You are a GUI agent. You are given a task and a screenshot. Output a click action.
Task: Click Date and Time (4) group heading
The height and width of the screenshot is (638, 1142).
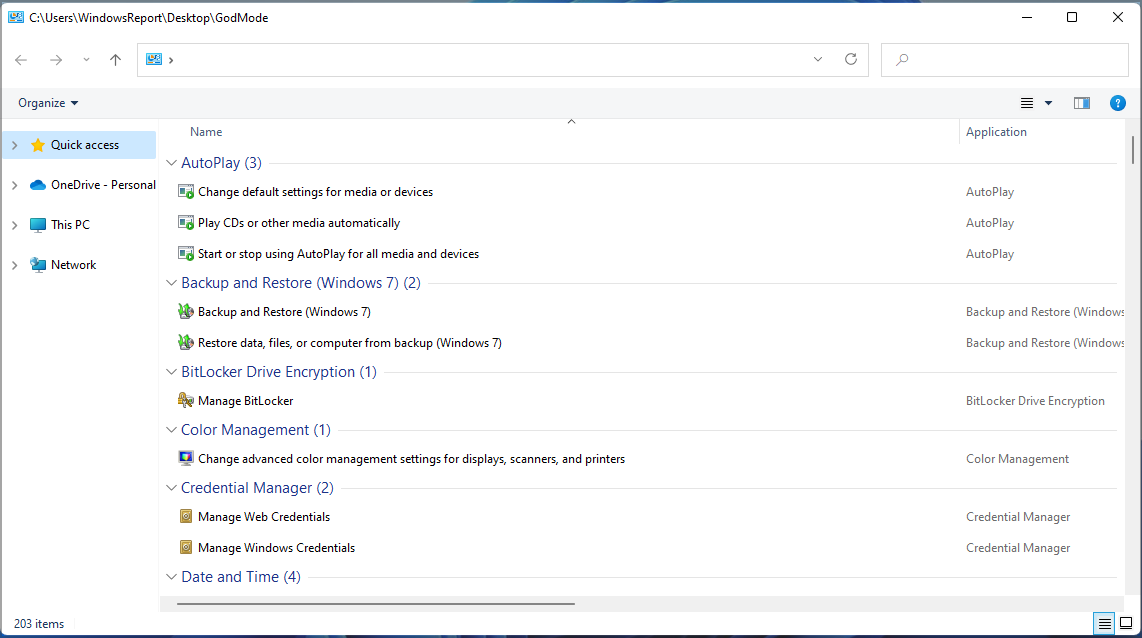click(x=240, y=577)
